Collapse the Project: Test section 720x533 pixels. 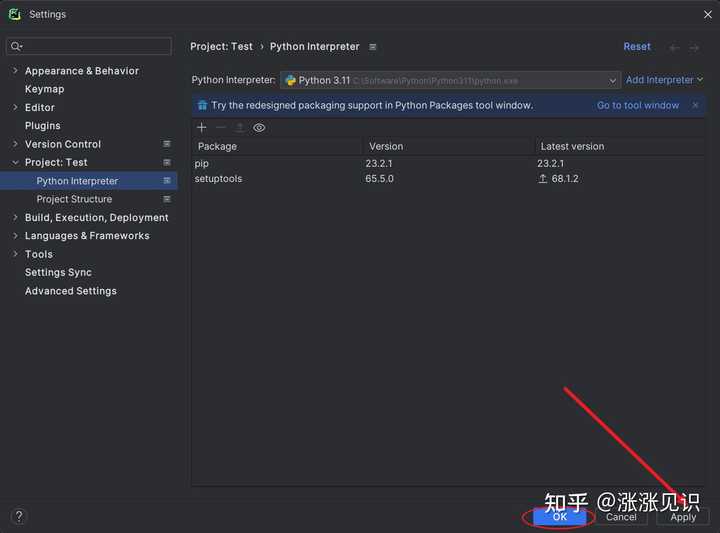click(15, 162)
